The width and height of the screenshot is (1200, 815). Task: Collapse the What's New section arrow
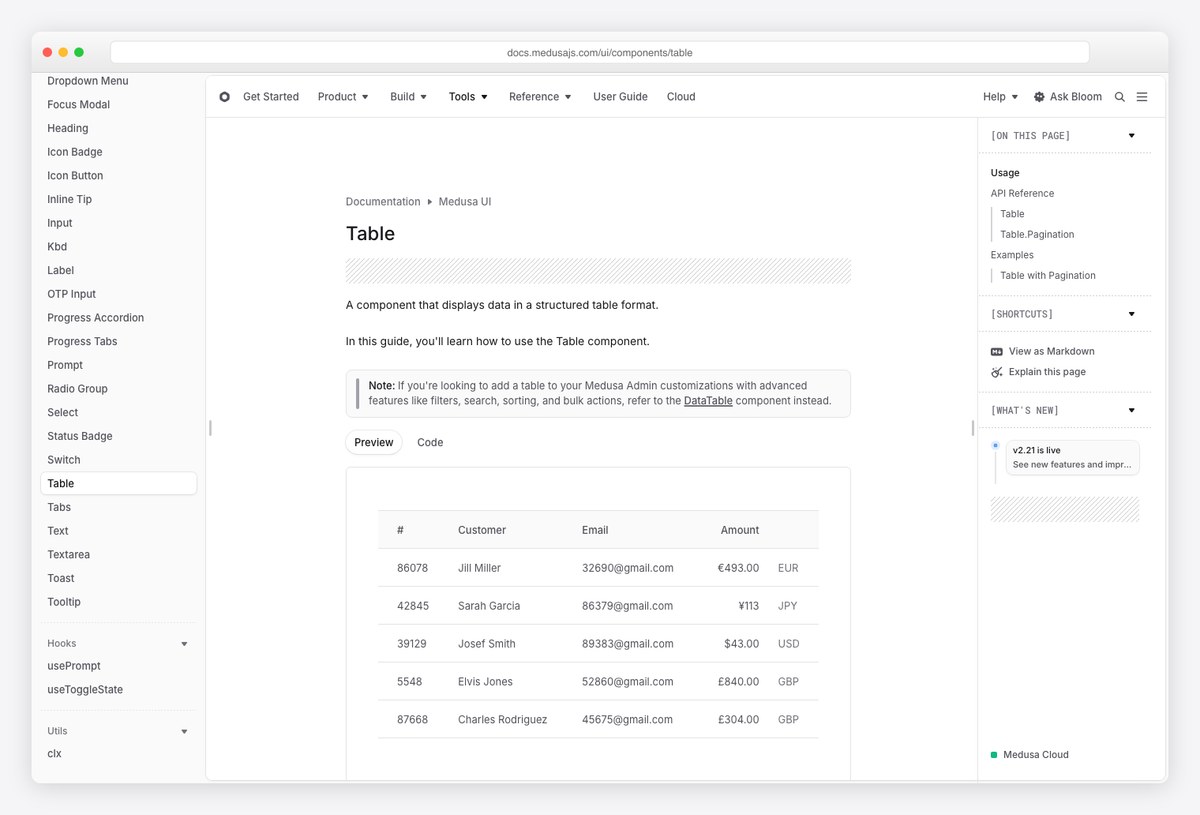pos(1132,410)
